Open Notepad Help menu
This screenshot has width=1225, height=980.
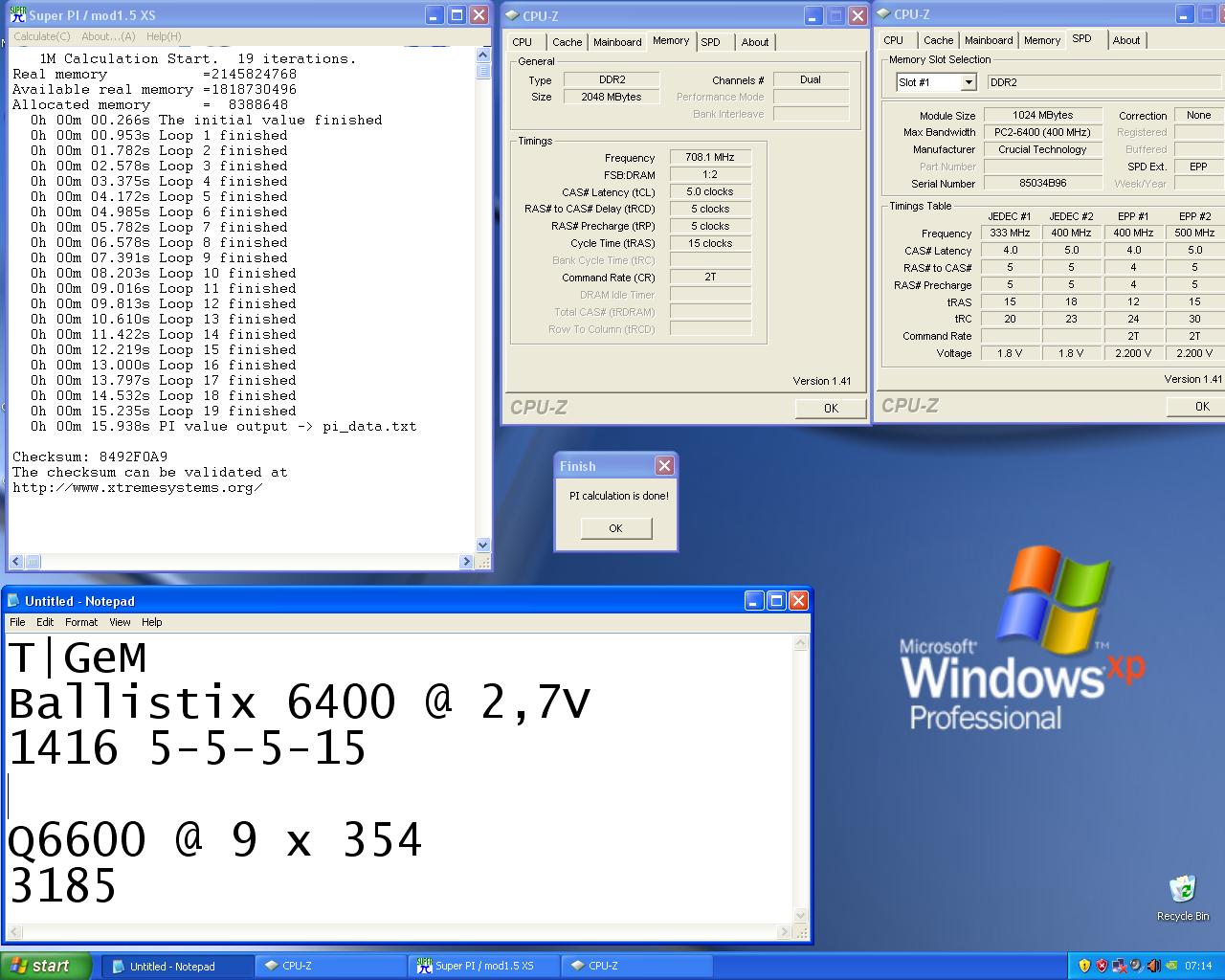pos(152,622)
